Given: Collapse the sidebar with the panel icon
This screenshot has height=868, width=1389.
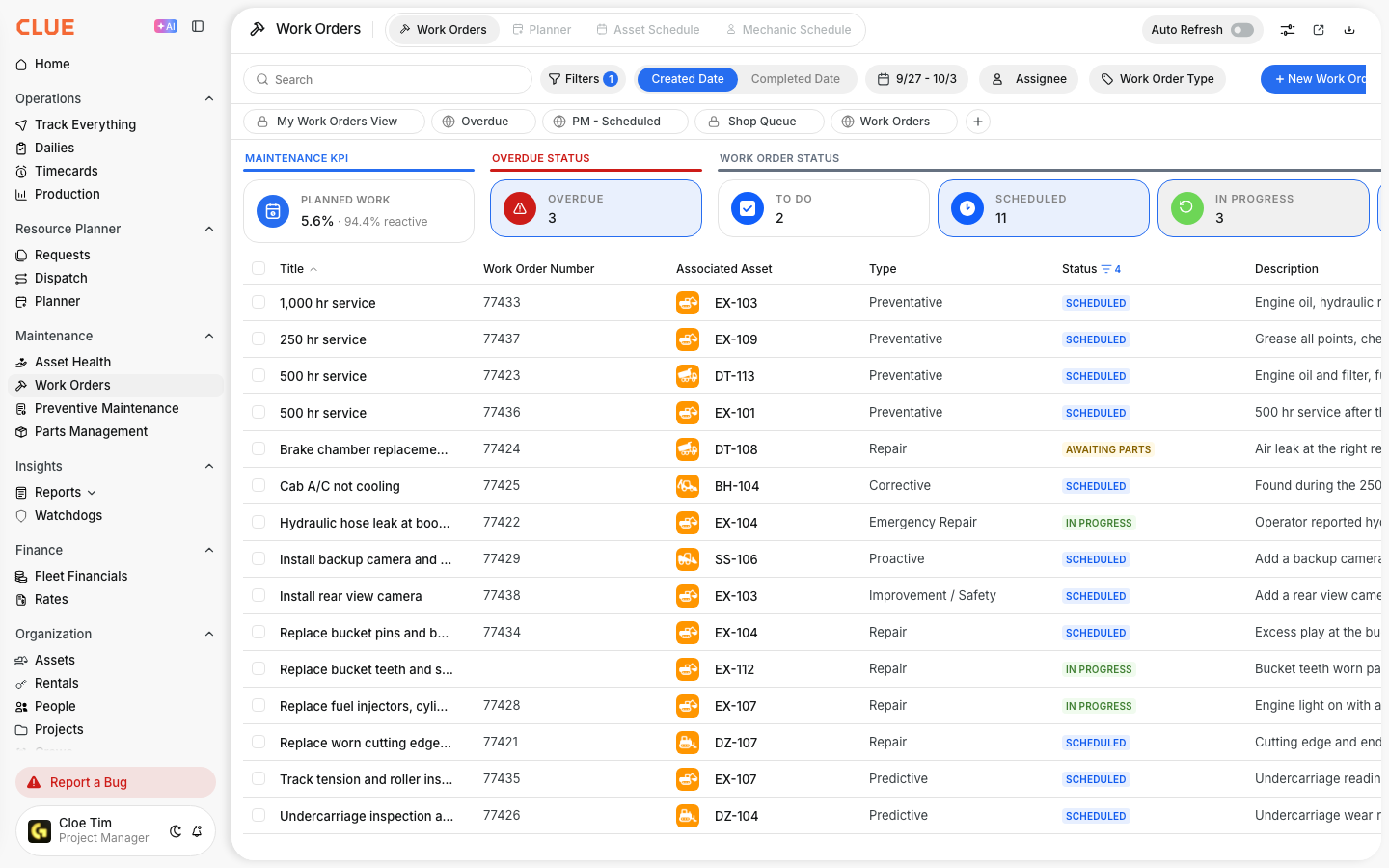Looking at the screenshot, I should pos(198,27).
